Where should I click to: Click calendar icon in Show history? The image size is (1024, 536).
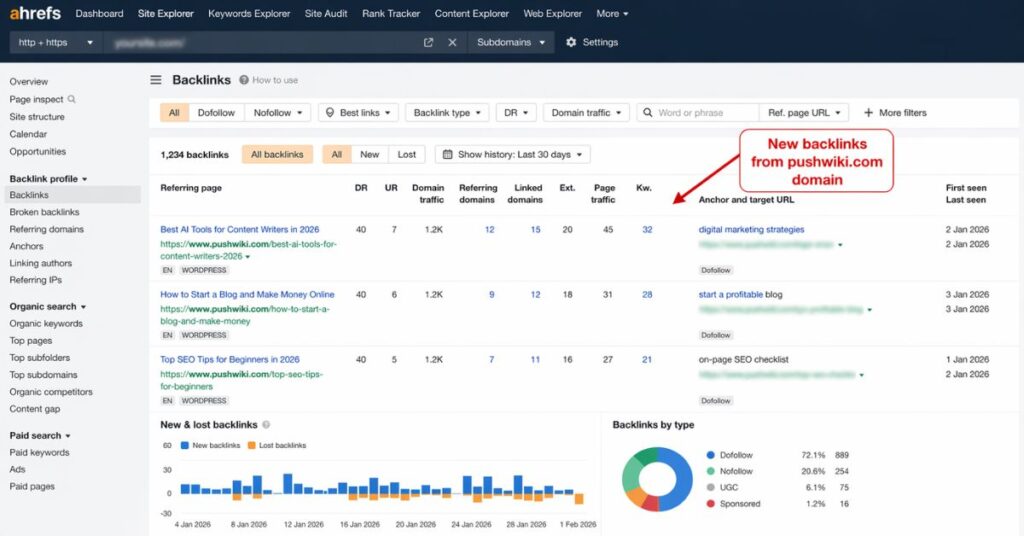(447, 155)
